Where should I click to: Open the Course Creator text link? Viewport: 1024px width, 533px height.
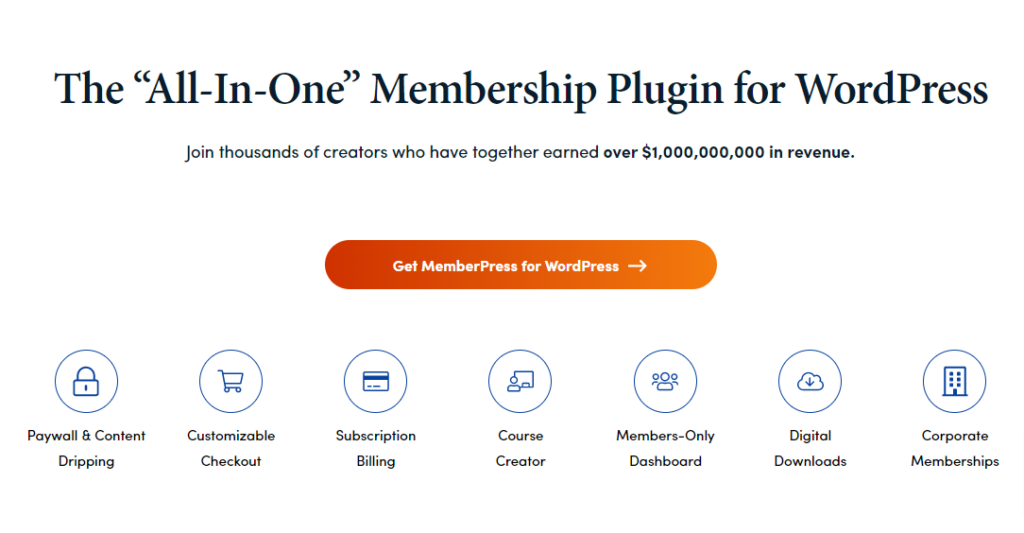coord(520,448)
